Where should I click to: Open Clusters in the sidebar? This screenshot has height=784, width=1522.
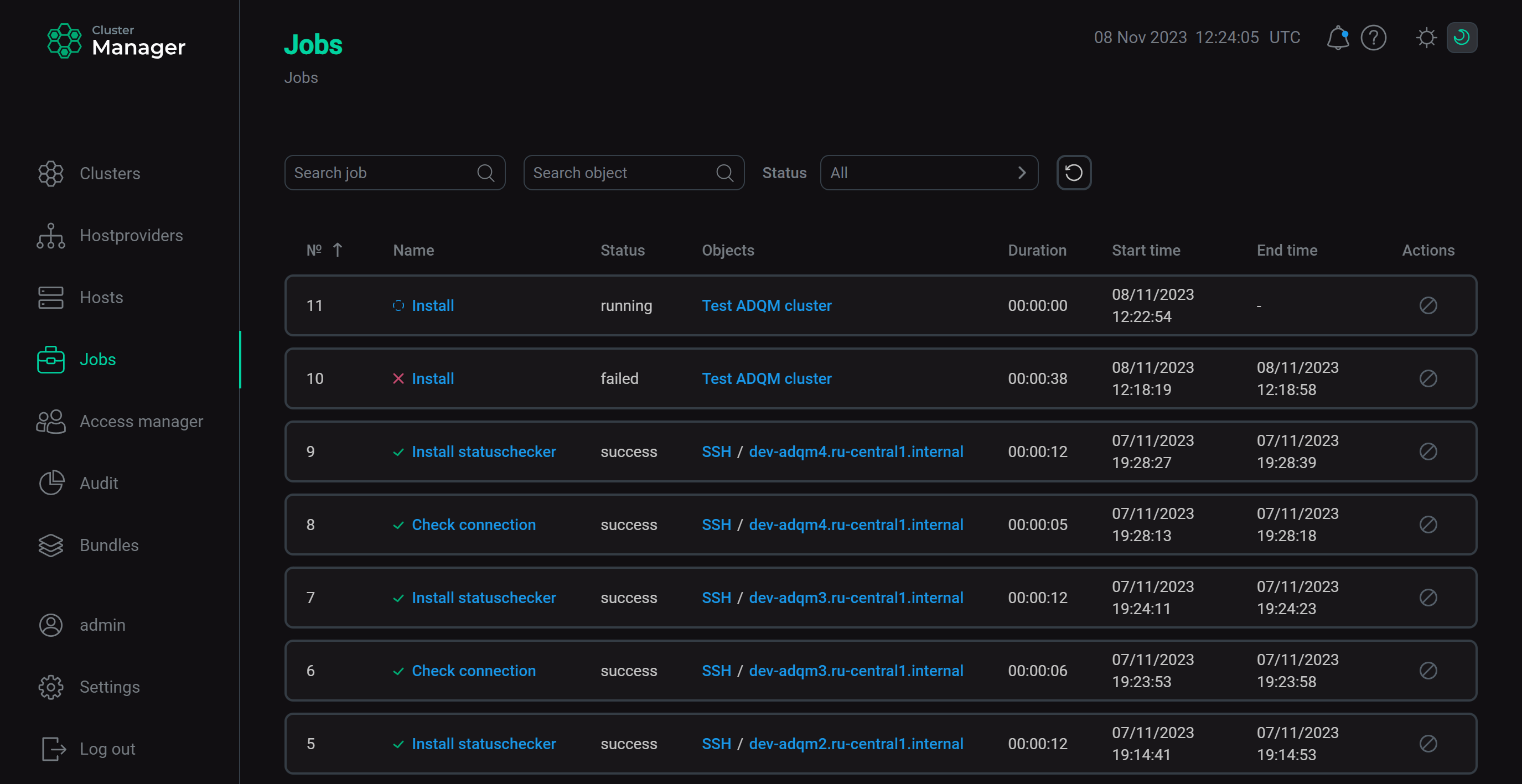(90, 173)
